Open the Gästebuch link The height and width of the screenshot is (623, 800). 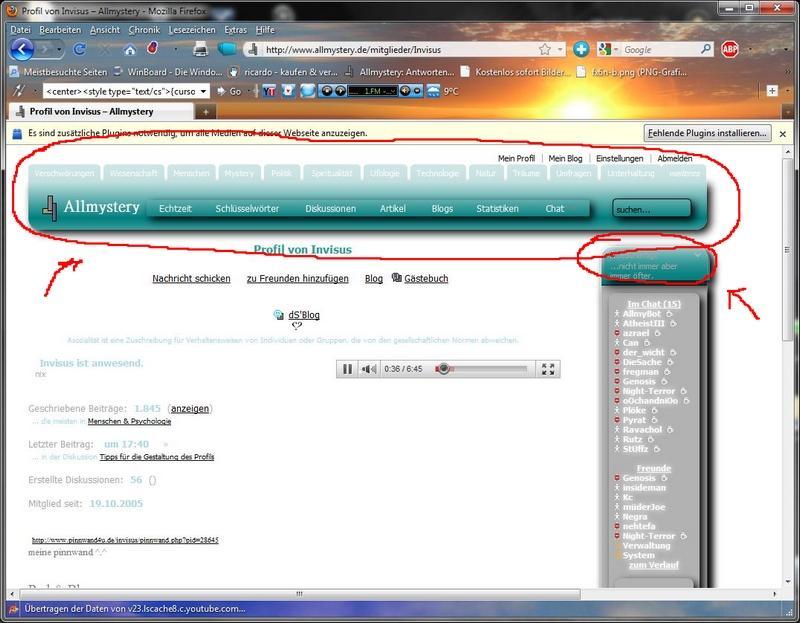[x=426, y=279]
